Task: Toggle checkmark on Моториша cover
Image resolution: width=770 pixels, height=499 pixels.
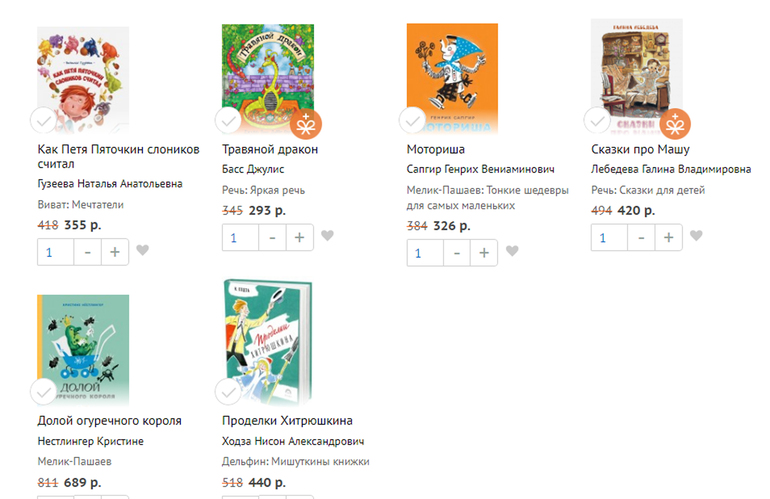Action: pos(412,120)
